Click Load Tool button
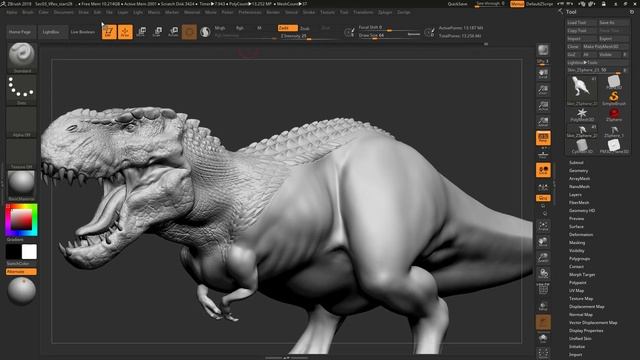The width and height of the screenshot is (640, 360). coord(581,22)
